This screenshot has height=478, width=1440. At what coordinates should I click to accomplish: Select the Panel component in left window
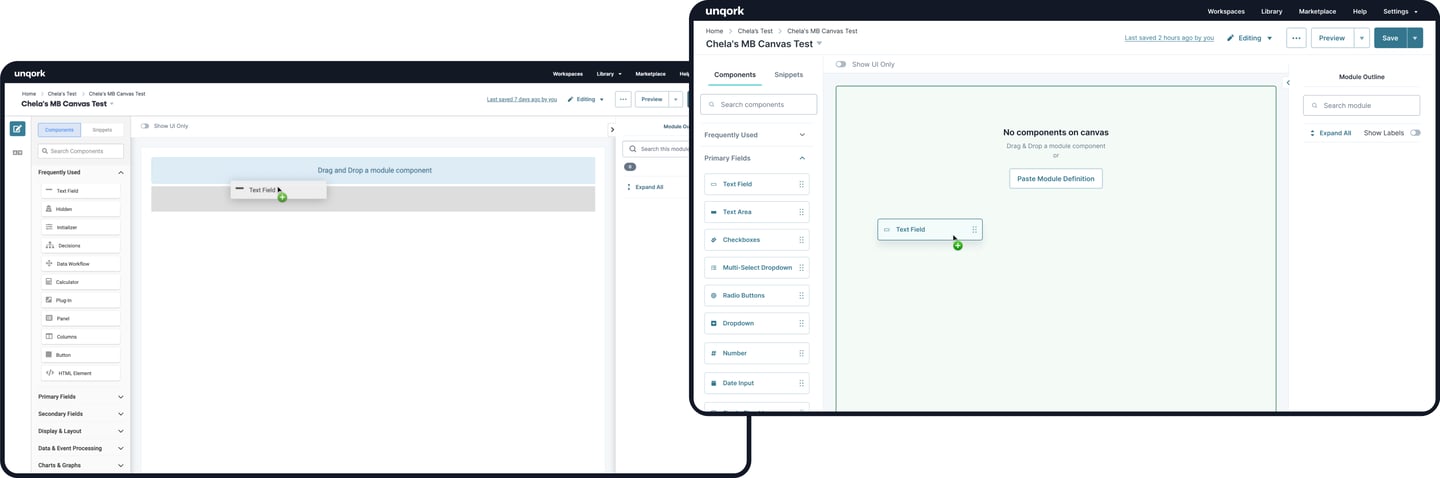click(80, 318)
